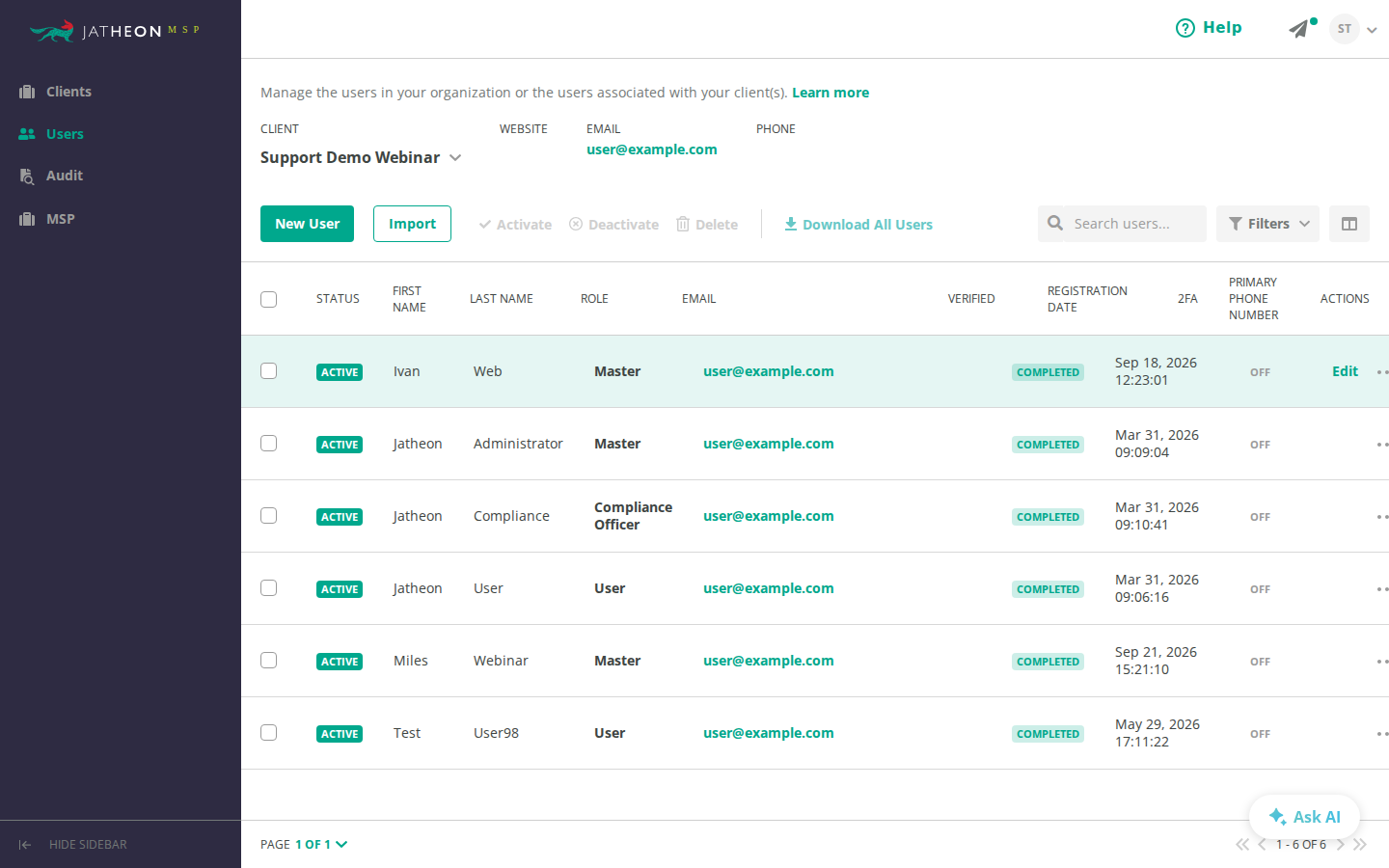Click the 2FA OFF value for Miles Webinar
1389x868 pixels.
1260,662
